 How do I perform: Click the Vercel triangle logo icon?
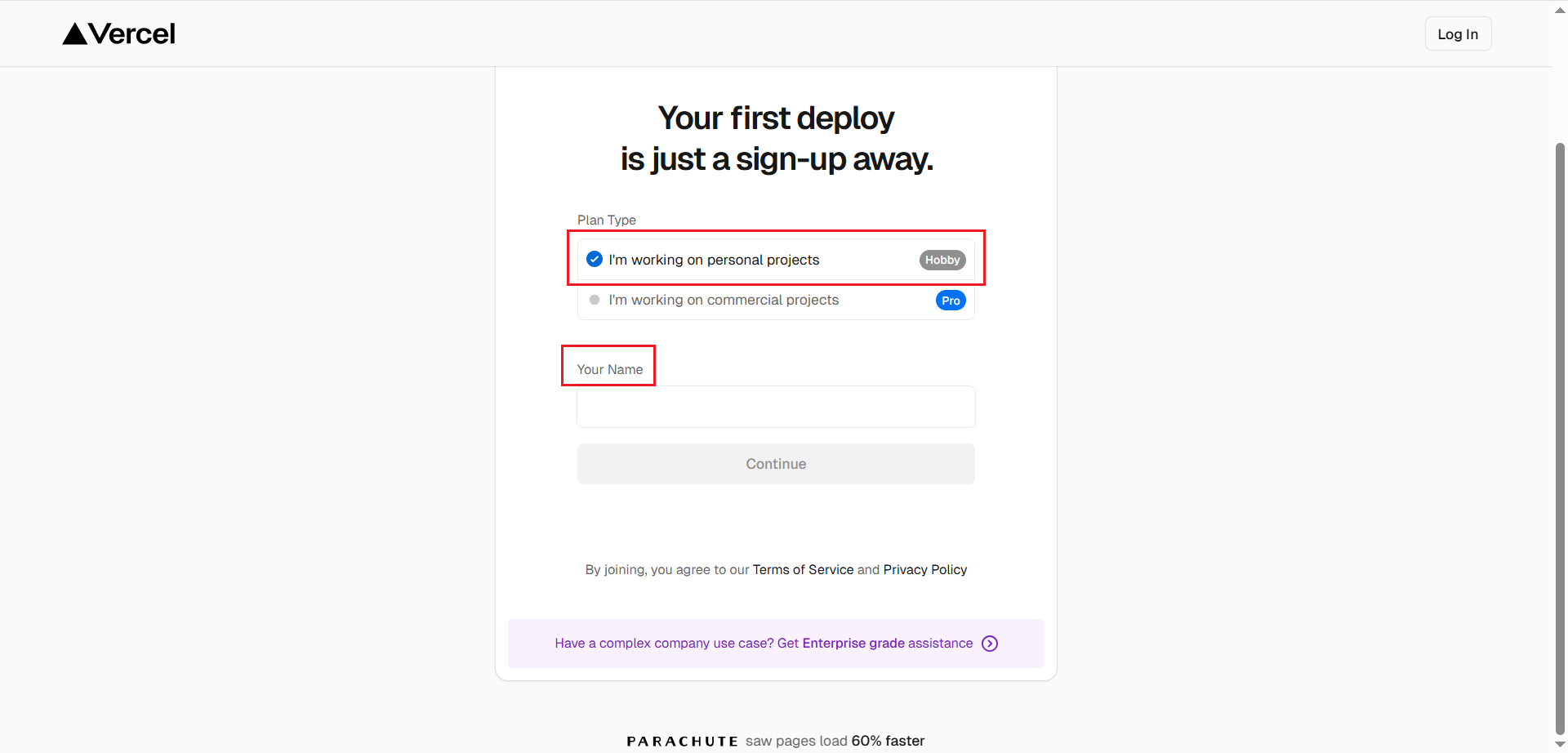(75, 33)
